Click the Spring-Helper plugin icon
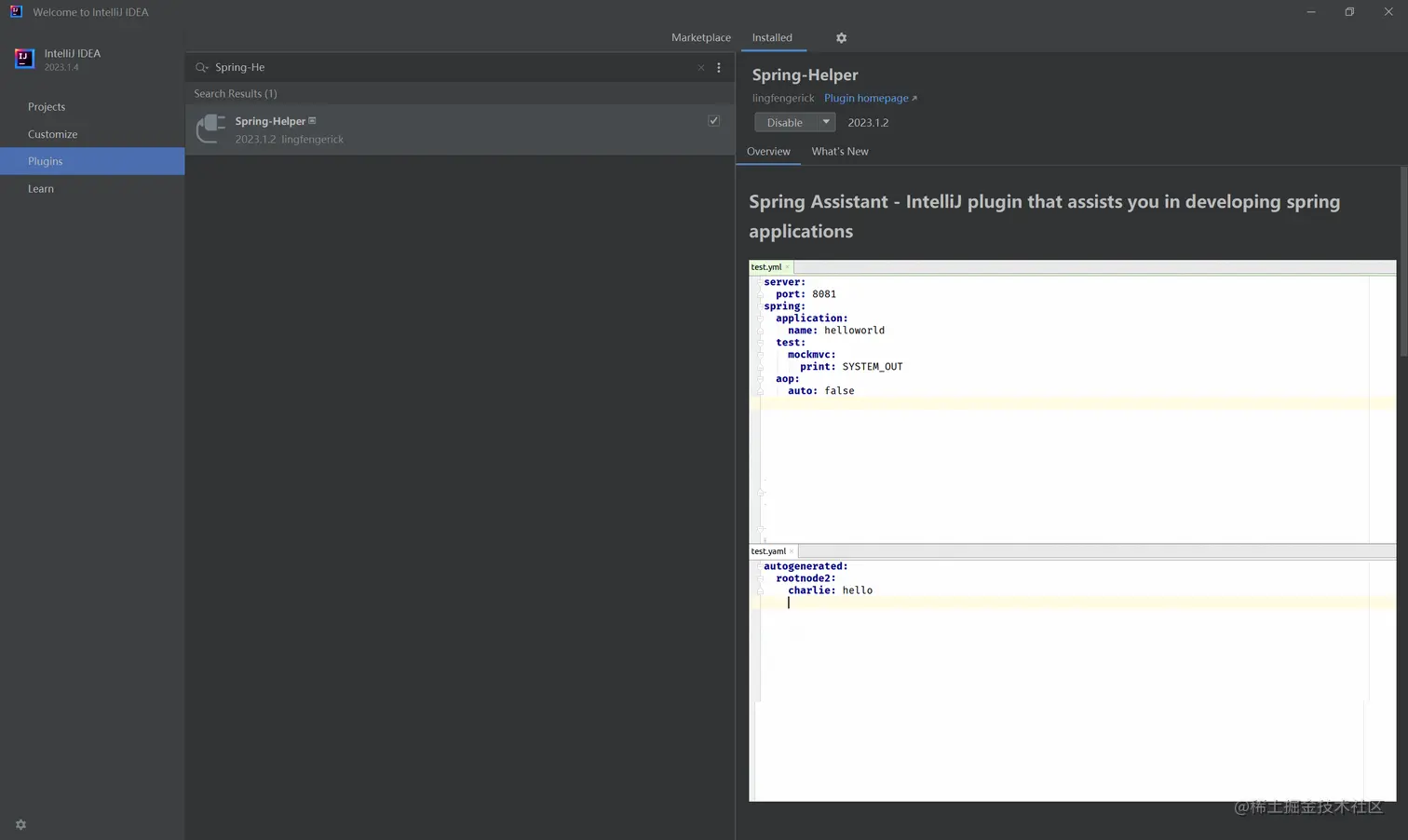Screen dimensions: 1408x840 [x=211, y=129]
